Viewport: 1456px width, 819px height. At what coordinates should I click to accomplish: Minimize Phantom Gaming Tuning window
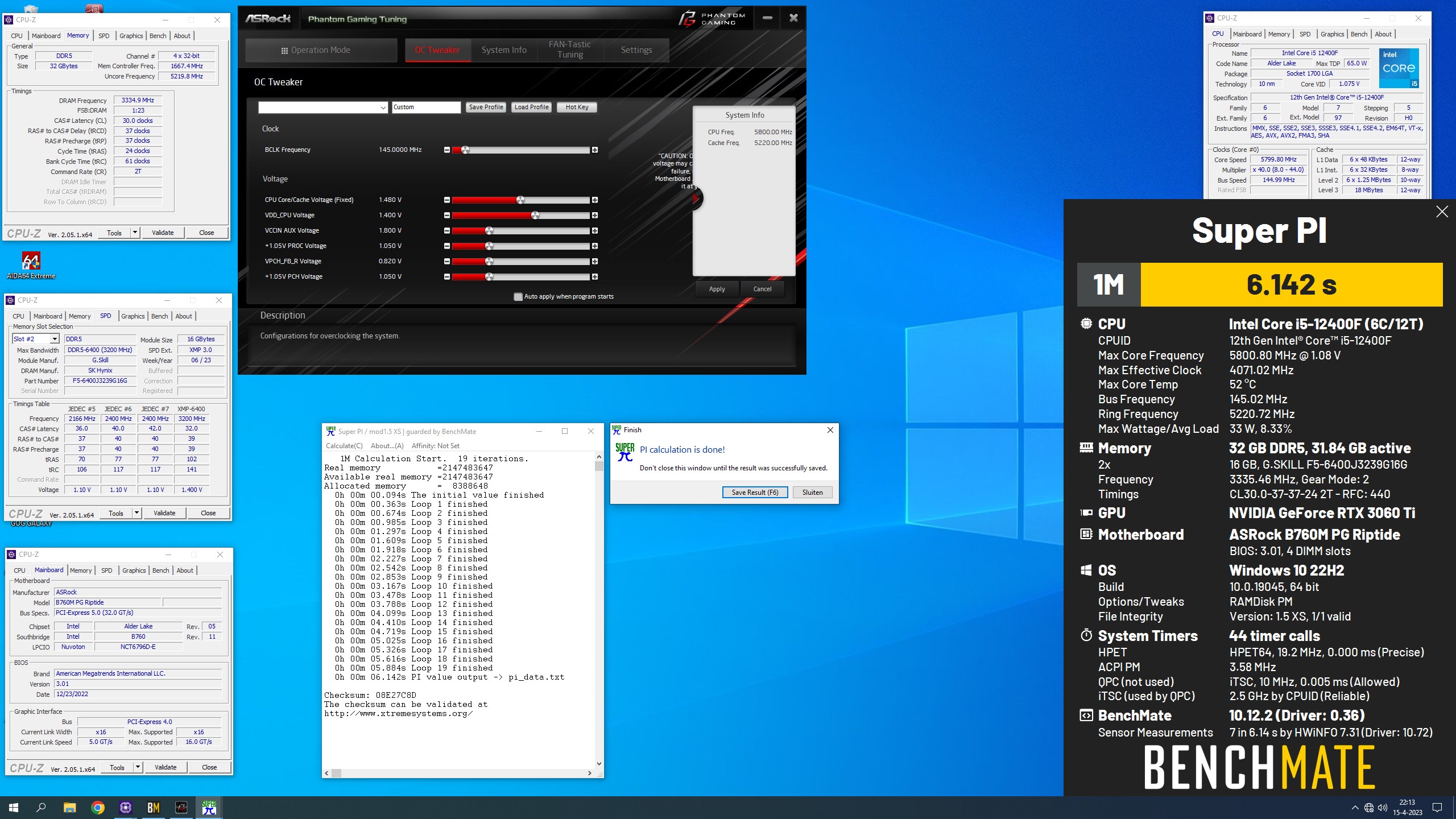click(x=767, y=18)
